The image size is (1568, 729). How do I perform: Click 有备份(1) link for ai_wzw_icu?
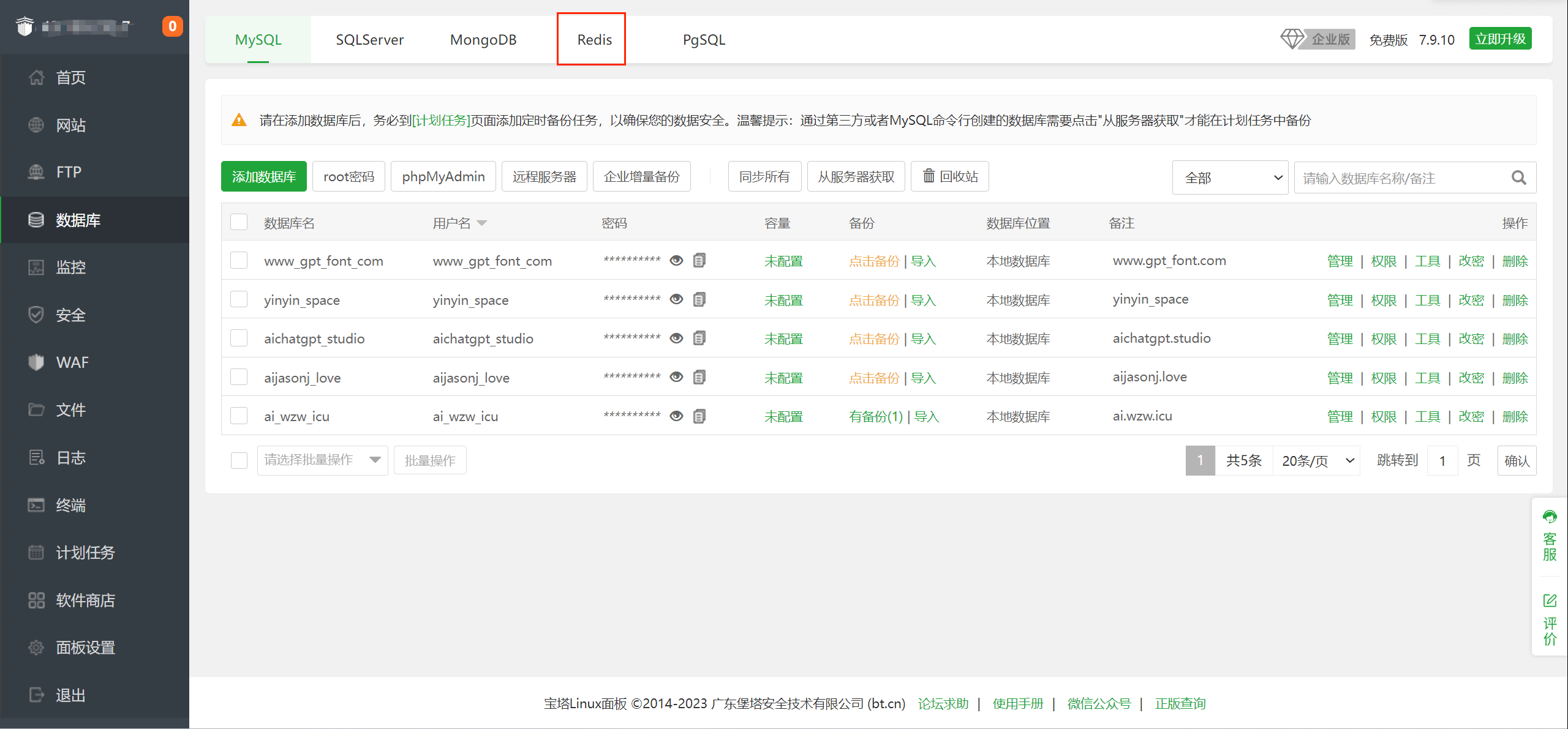pyautogui.click(x=875, y=416)
